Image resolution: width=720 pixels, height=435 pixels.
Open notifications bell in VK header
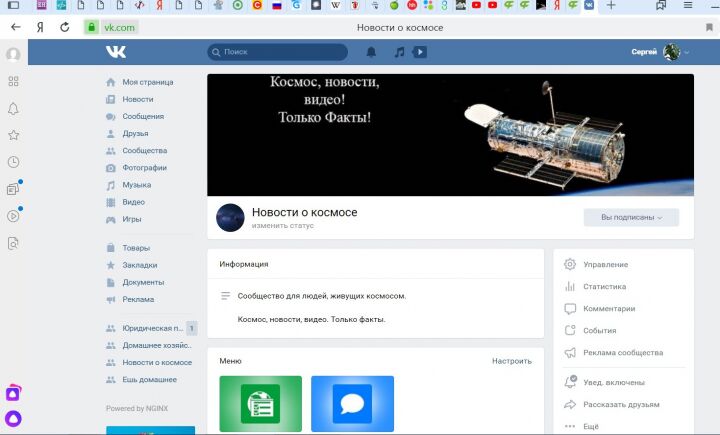(371, 52)
